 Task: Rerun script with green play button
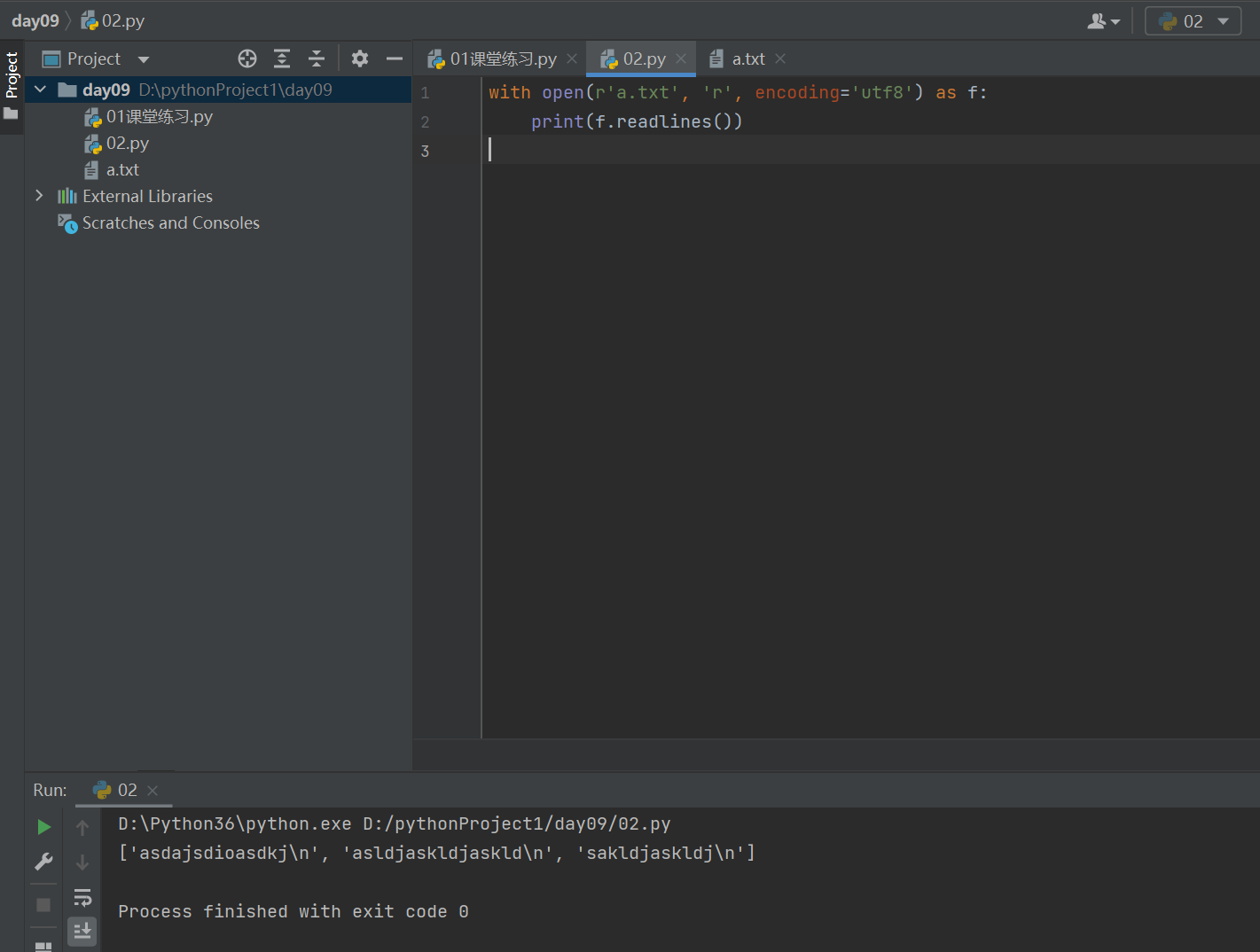coord(43,827)
